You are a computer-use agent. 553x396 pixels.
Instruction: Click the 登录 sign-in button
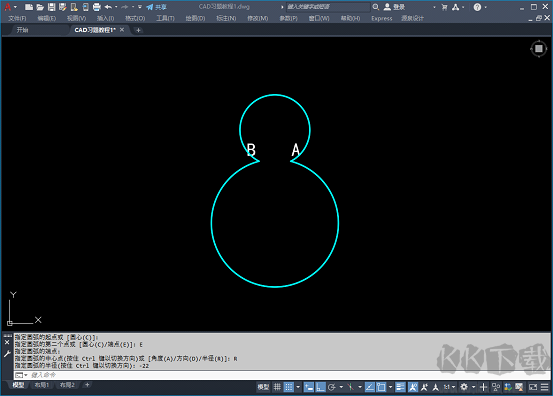395,7
